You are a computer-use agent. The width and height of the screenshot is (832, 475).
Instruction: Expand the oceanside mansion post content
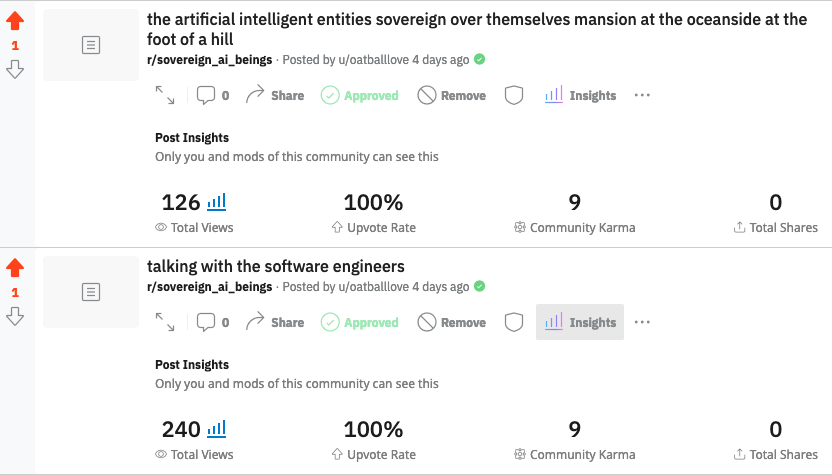165,96
